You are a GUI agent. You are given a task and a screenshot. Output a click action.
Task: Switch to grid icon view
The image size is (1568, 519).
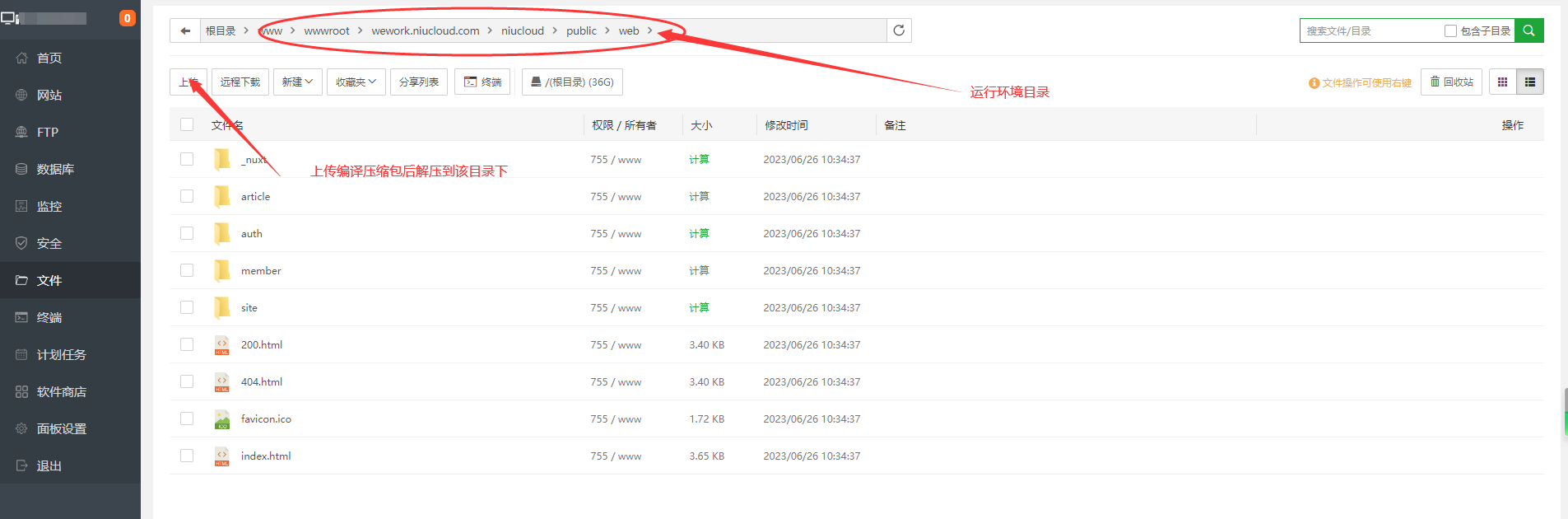click(x=1502, y=82)
